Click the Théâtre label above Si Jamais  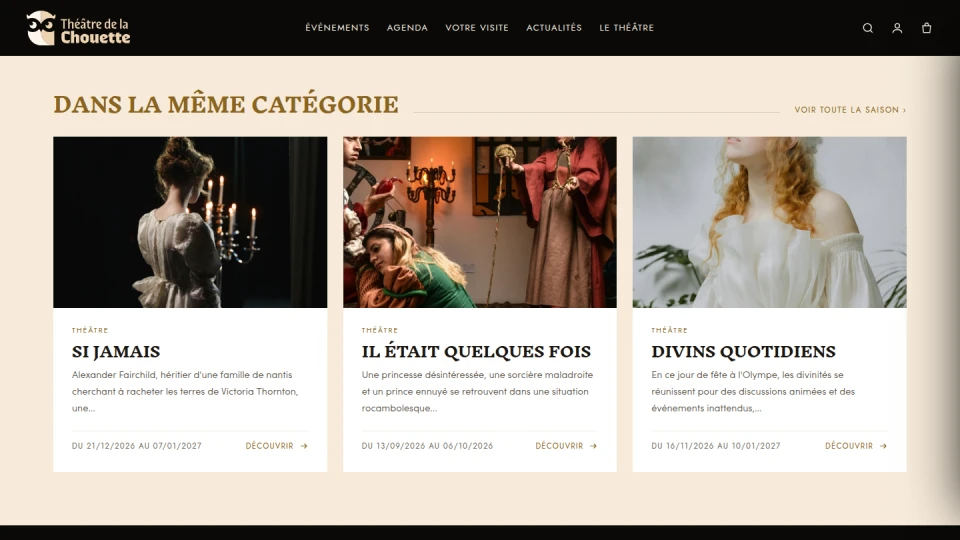pos(90,330)
